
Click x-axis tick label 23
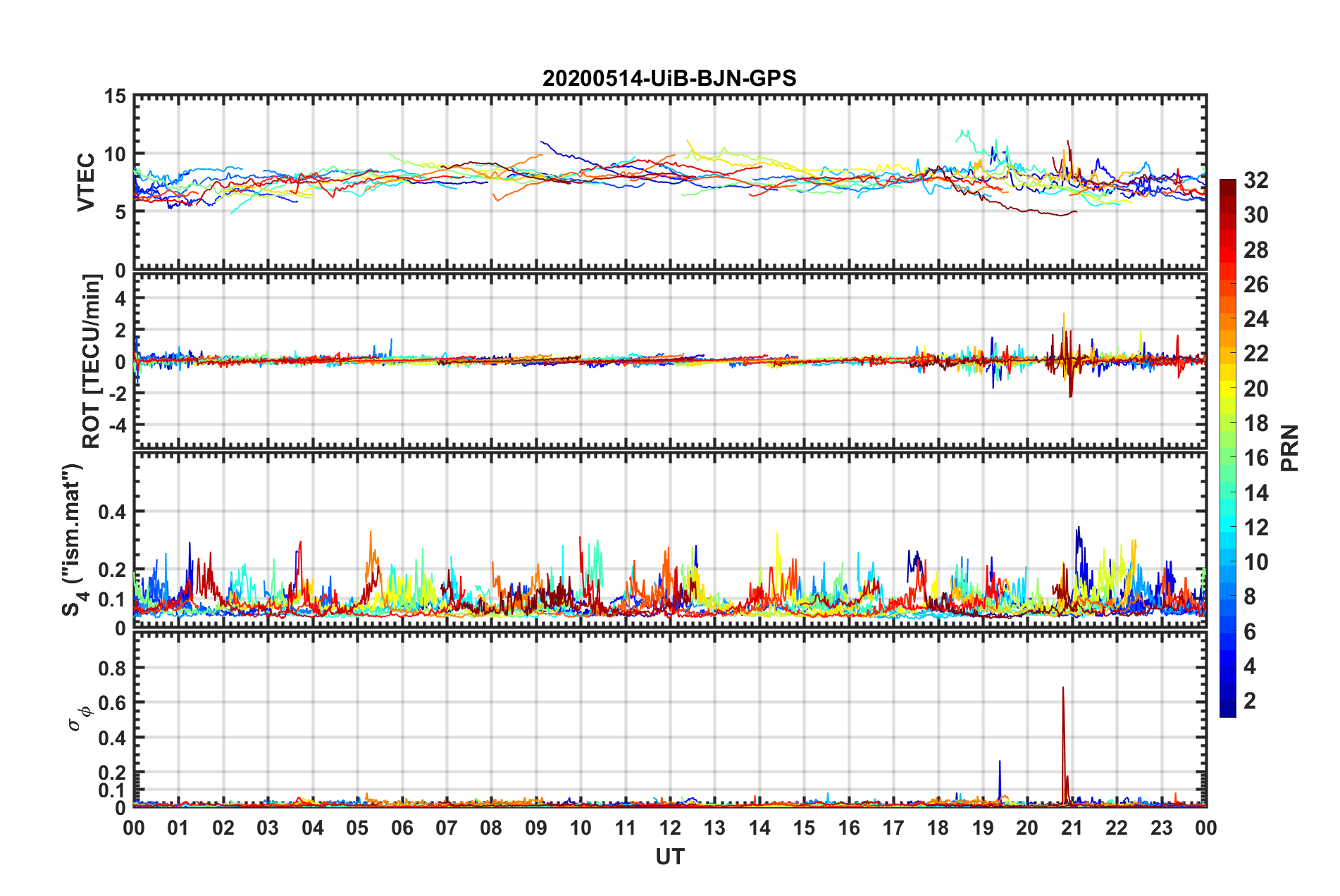click(x=1162, y=828)
